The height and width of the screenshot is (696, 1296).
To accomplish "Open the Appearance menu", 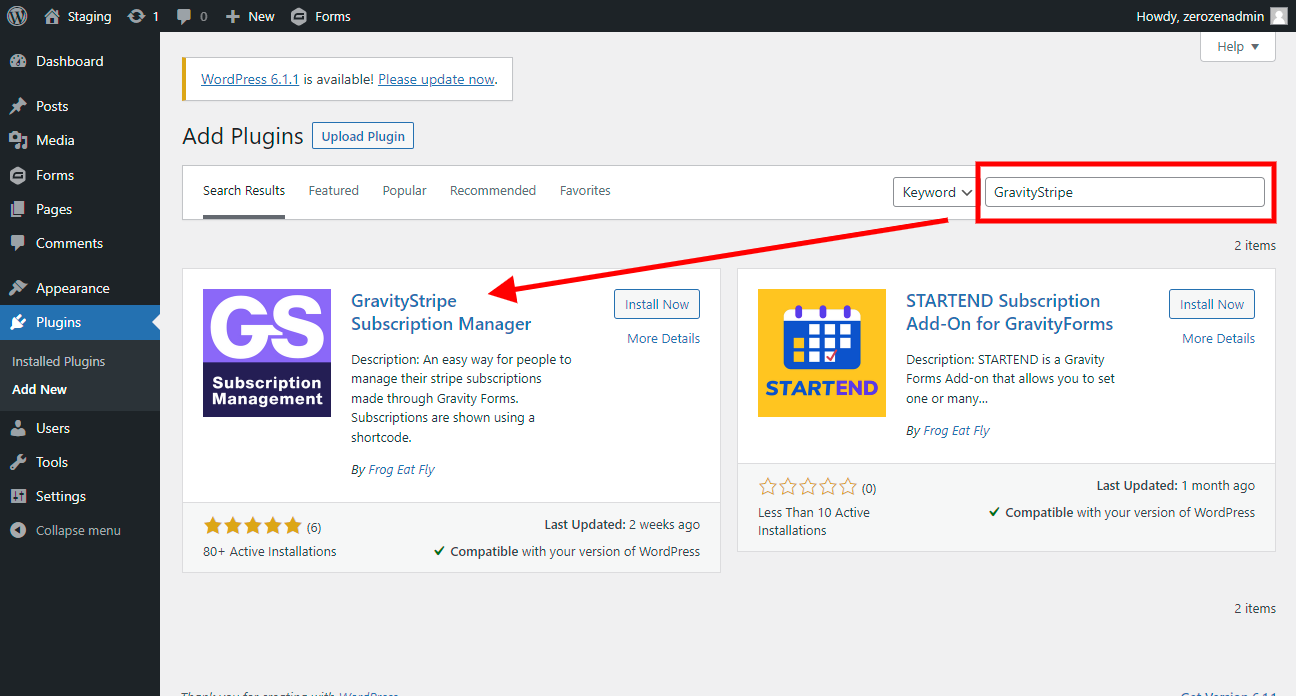I will click(80, 288).
